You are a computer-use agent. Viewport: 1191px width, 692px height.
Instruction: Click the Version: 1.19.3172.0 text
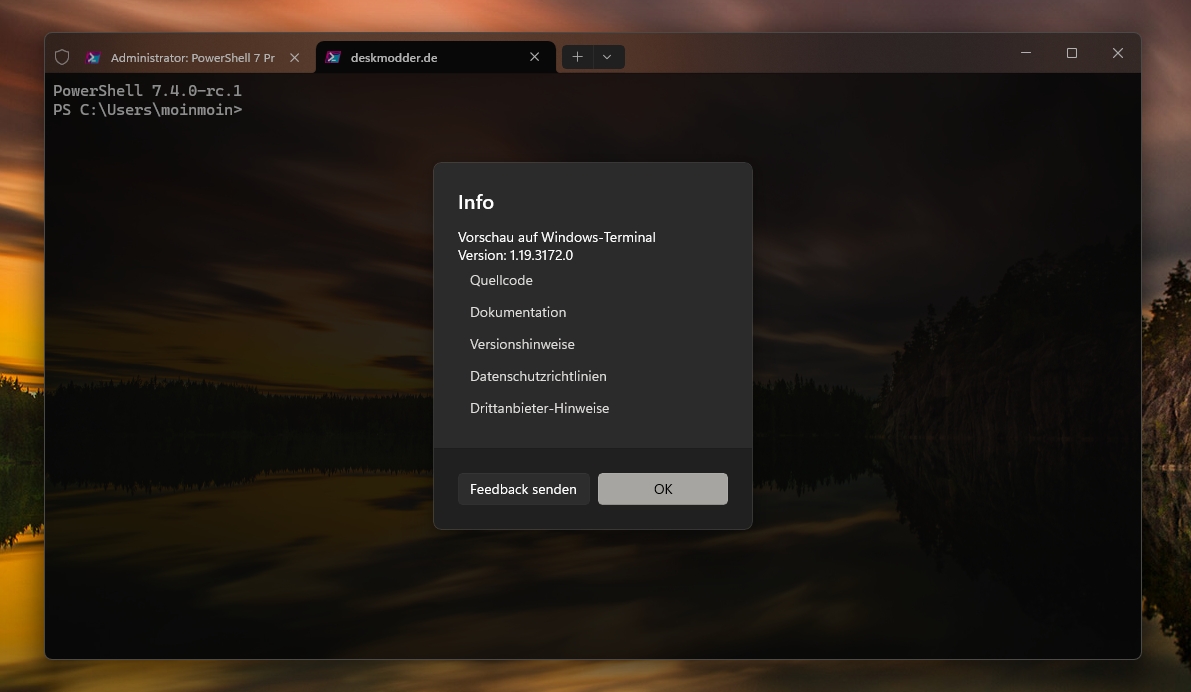coord(516,255)
